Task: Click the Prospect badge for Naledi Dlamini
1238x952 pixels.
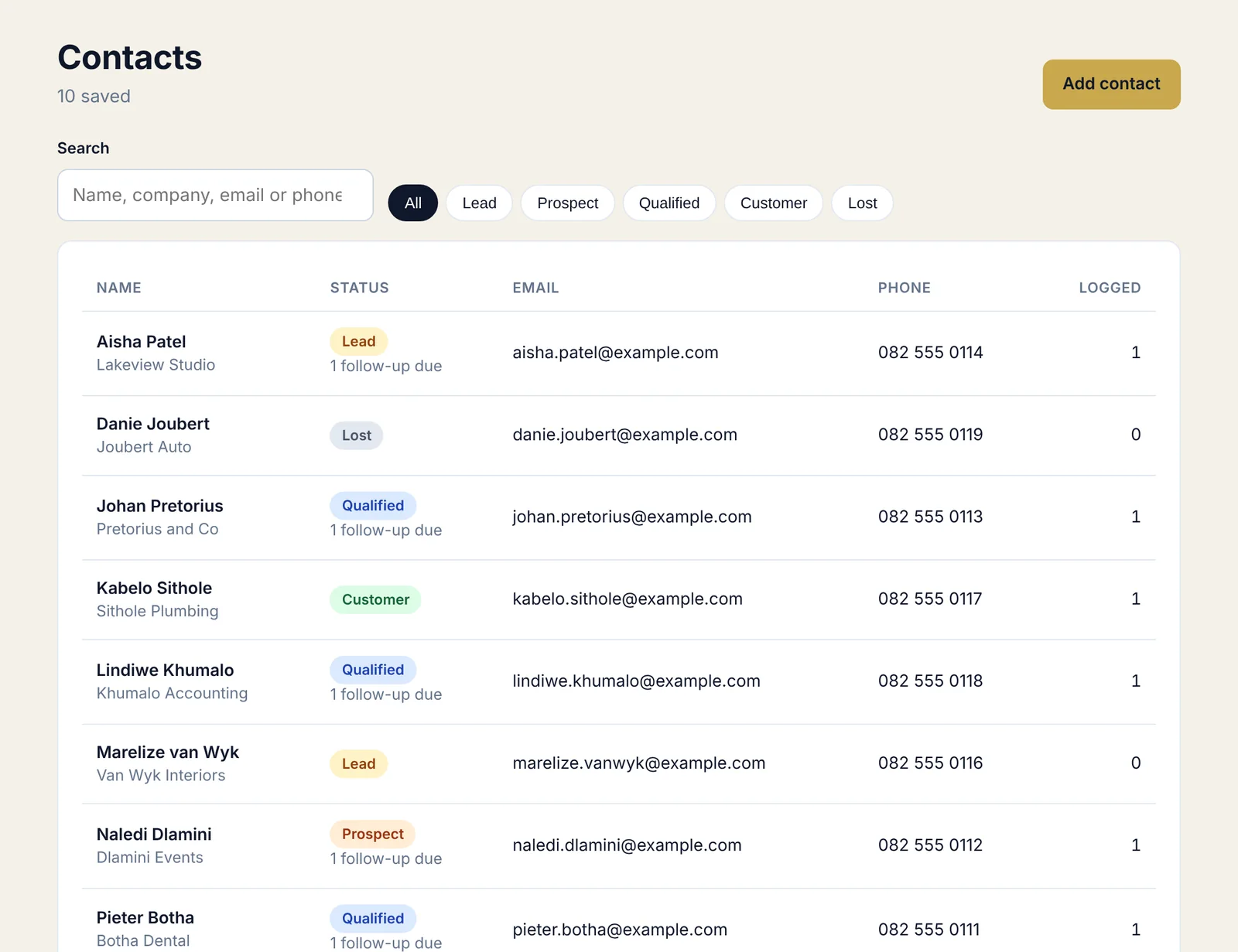Action: click(x=373, y=834)
